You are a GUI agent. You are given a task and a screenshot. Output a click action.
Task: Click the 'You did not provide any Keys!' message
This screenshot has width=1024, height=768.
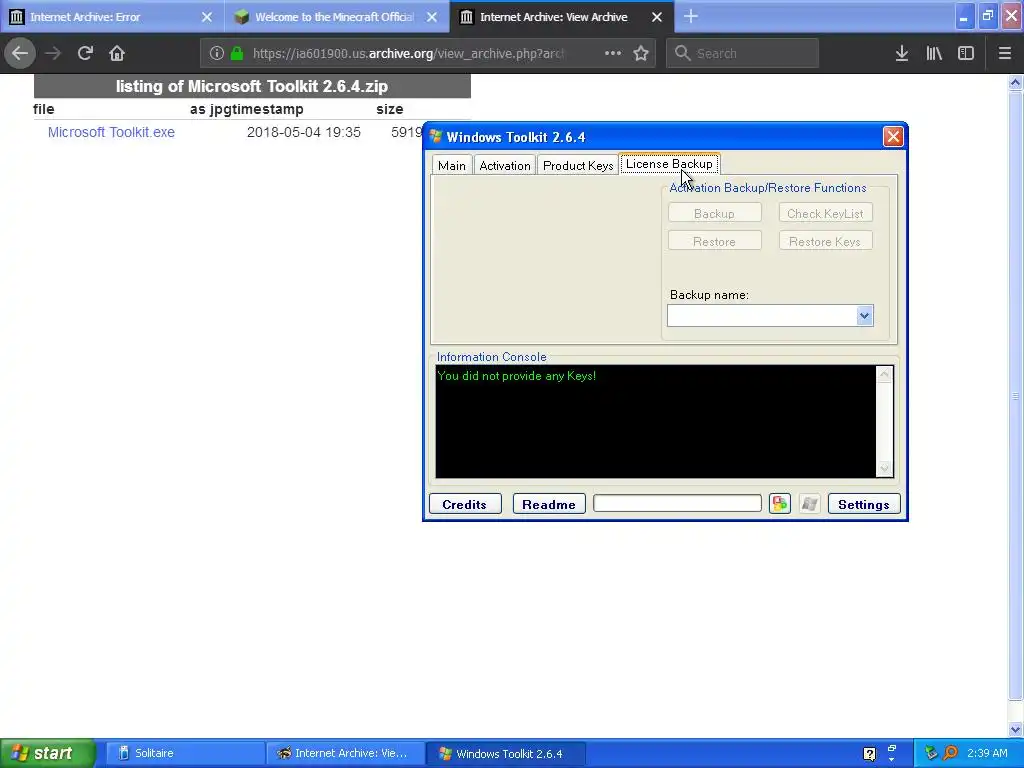[517, 376]
